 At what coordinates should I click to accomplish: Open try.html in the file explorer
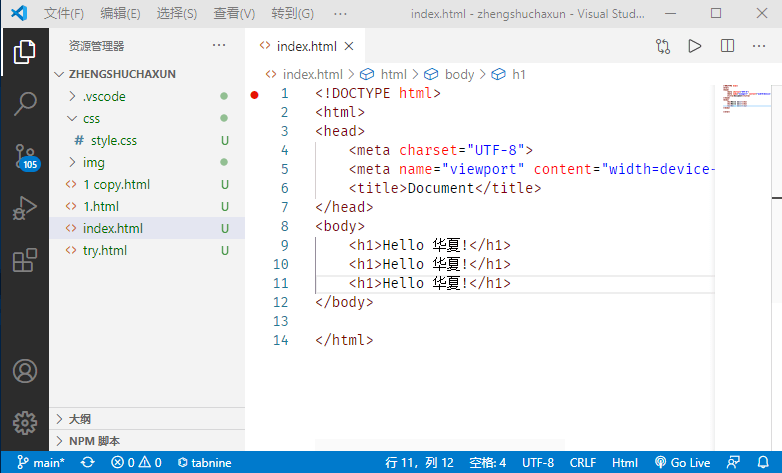(x=105, y=250)
